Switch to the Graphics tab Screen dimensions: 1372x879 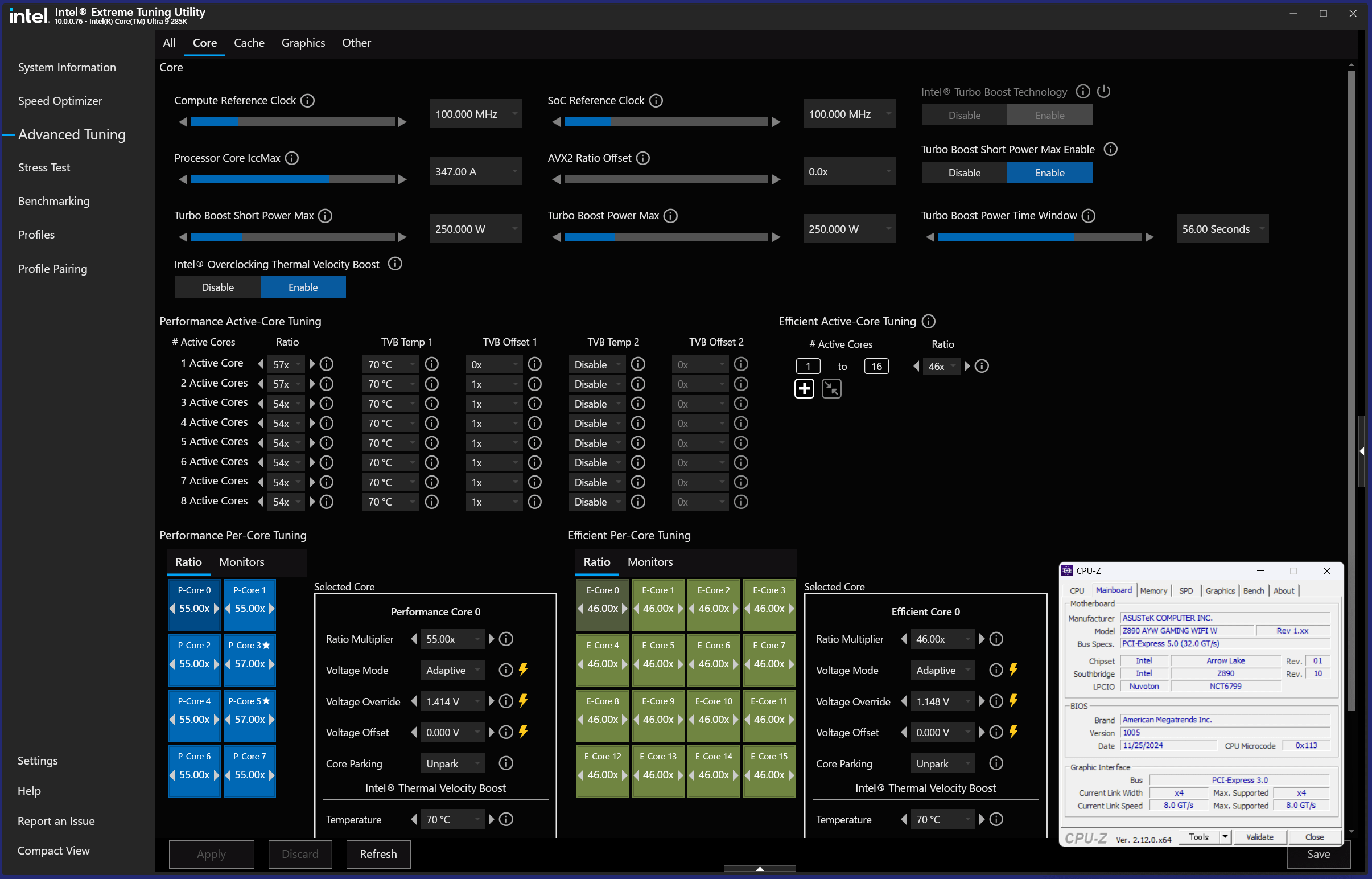click(x=303, y=43)
